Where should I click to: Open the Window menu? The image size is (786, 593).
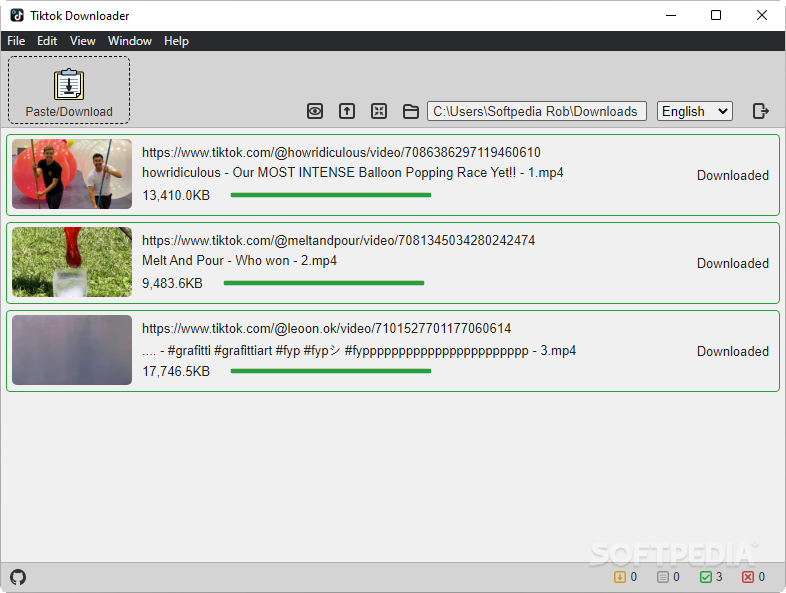(130, 41)
